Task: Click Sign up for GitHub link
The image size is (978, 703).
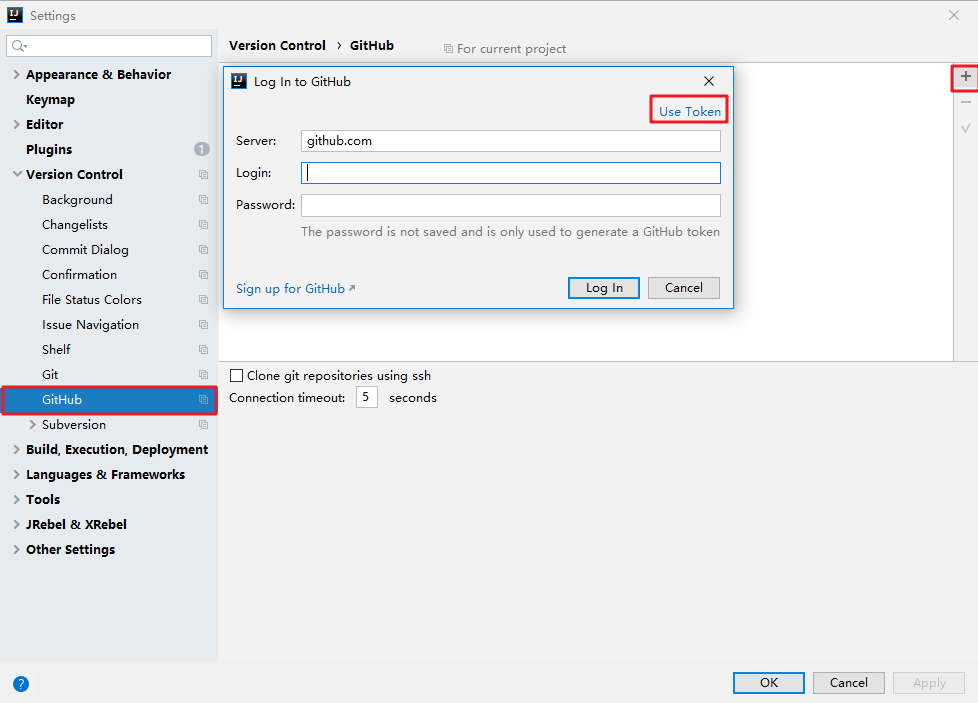Action: click(295, 288)
